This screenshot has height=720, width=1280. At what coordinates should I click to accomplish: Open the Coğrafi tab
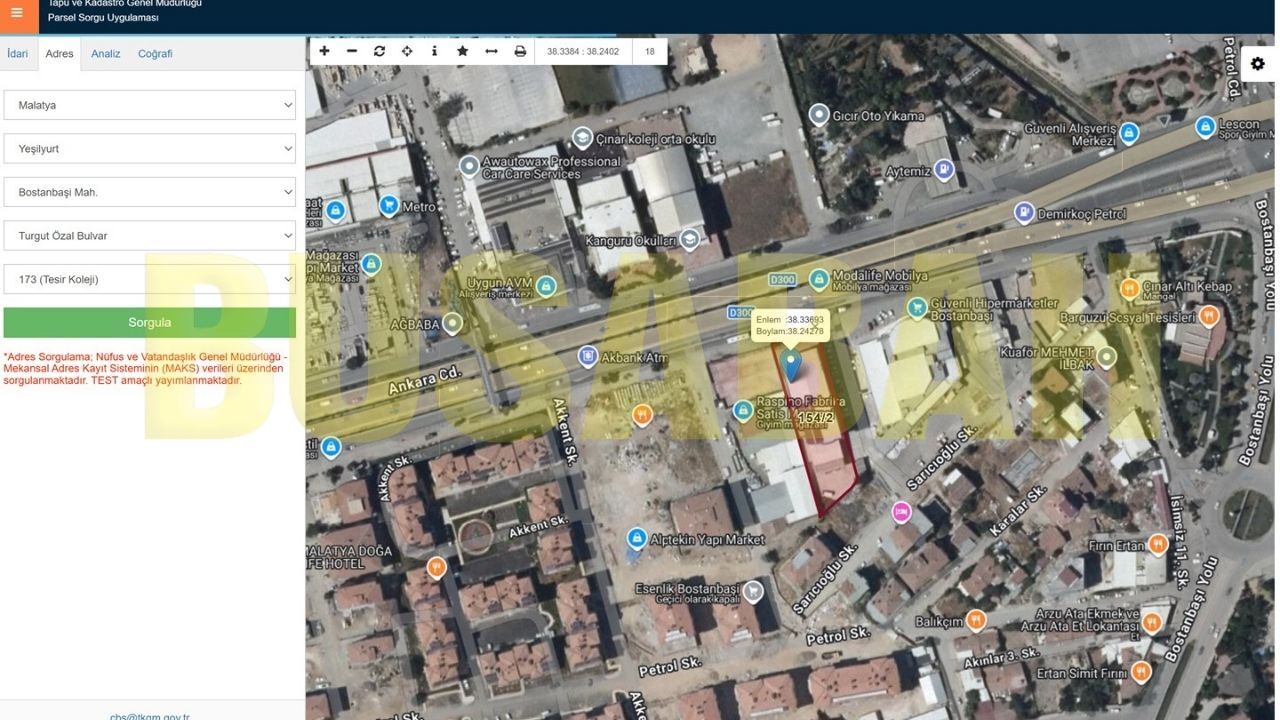(x=155, y=54)
